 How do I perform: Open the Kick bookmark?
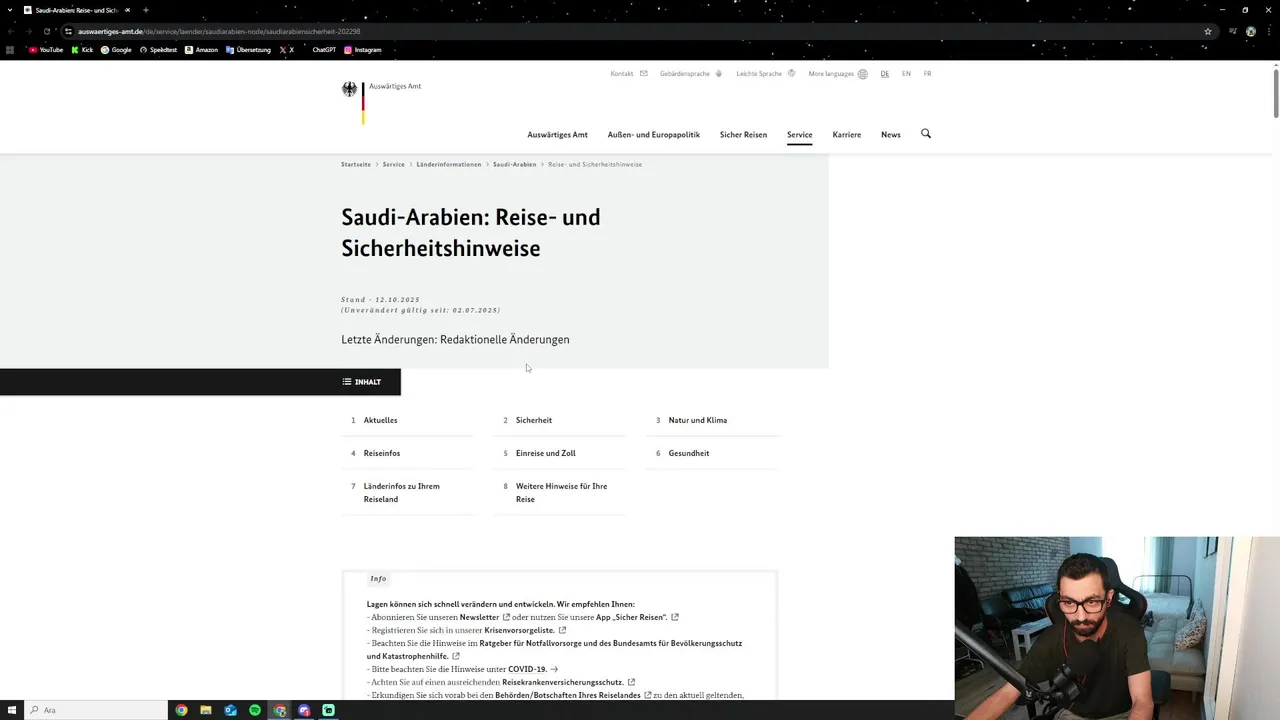[83, 50]
